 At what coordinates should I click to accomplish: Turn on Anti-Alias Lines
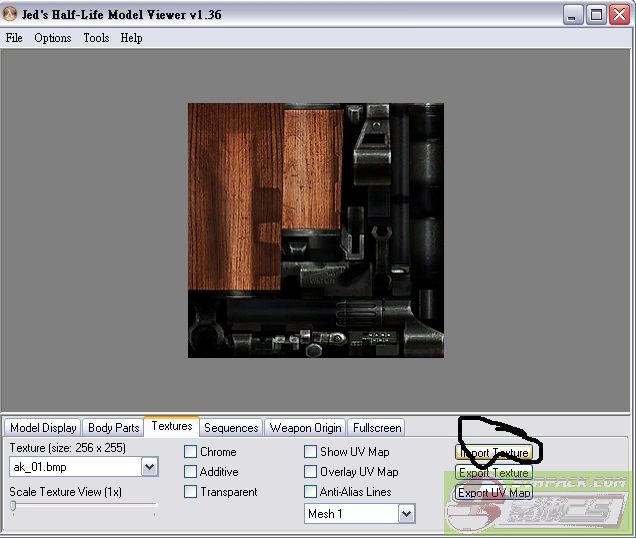311,492
